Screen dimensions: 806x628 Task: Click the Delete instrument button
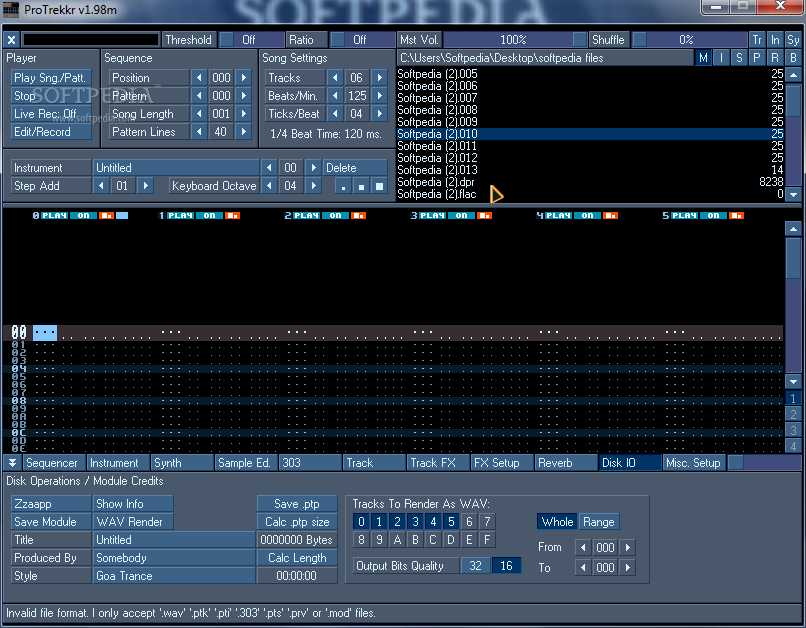(x=355, y=168)
